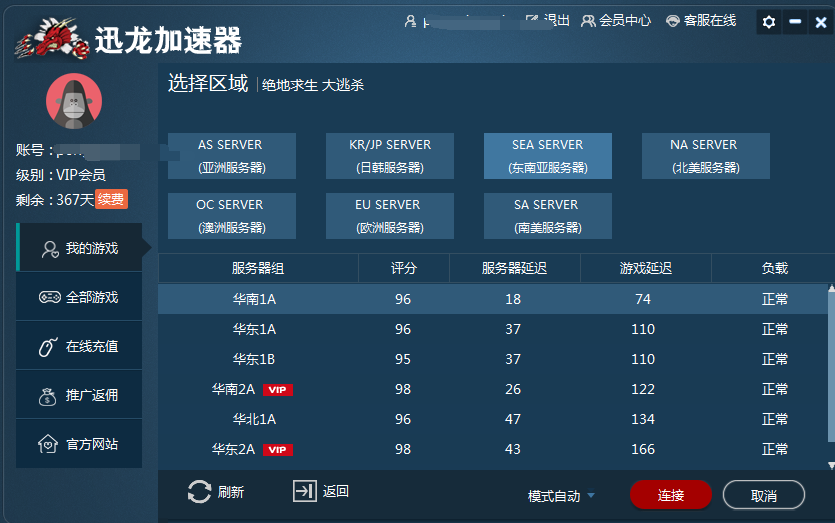Select server row 华北1A

tap(493, 419)
